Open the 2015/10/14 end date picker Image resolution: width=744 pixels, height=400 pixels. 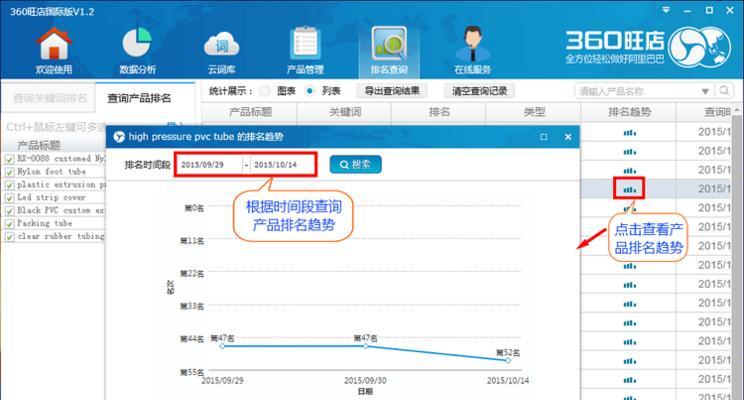pos(282,165)
